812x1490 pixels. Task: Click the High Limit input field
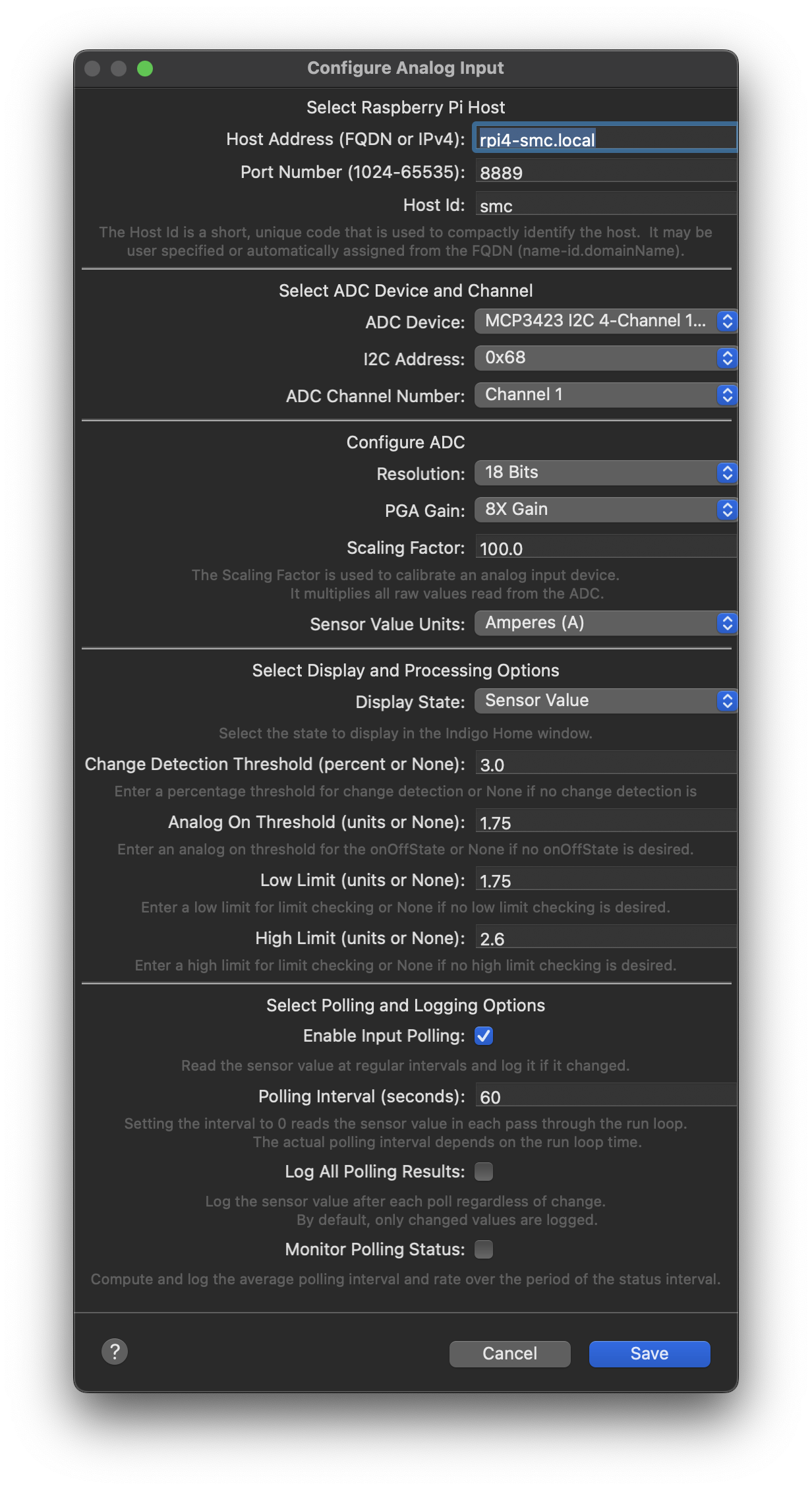606,938
